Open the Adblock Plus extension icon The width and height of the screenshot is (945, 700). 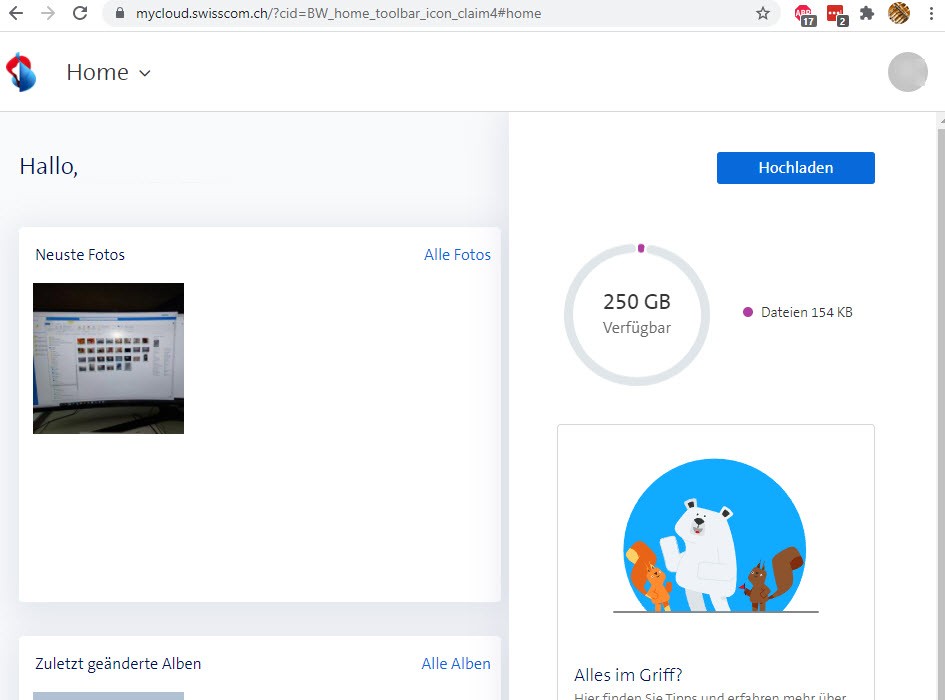(x=804, y=14)
